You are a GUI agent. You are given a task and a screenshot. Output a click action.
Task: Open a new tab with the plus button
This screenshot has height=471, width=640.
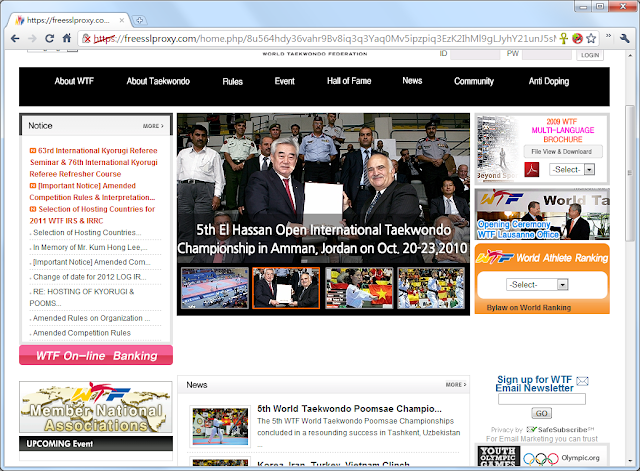click(x=139, y=20)
